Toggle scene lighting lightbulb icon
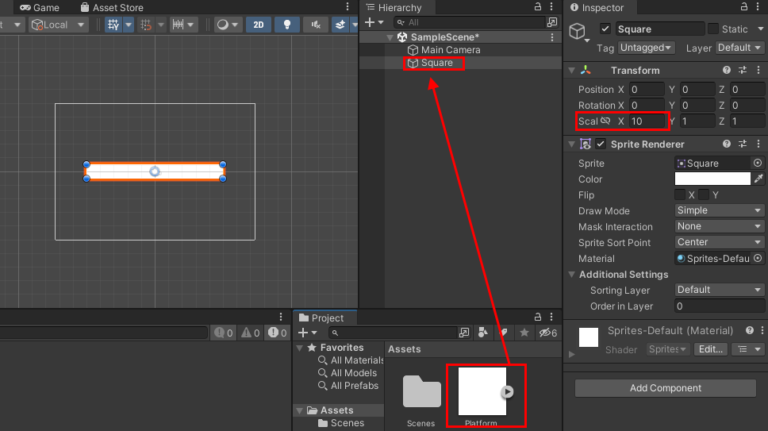This screenshot has height=431, width=768. (288, 25)
